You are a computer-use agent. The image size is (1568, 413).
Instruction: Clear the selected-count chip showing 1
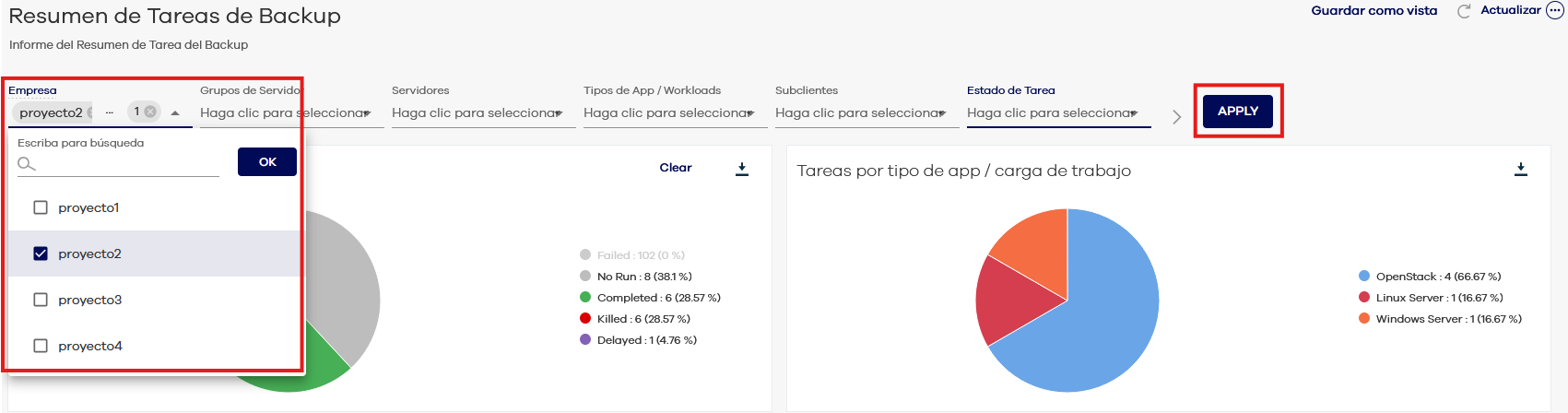tap(150, 112)
